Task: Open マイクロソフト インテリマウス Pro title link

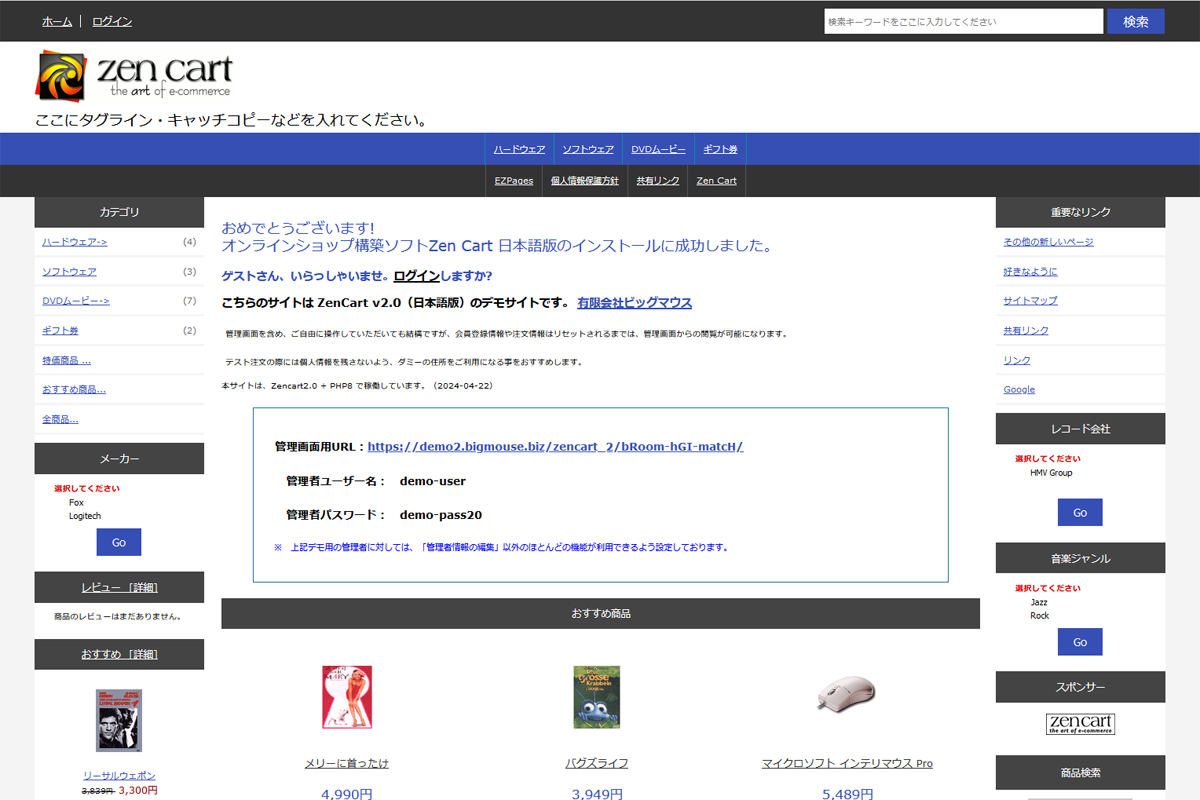Action: point(847,763)
